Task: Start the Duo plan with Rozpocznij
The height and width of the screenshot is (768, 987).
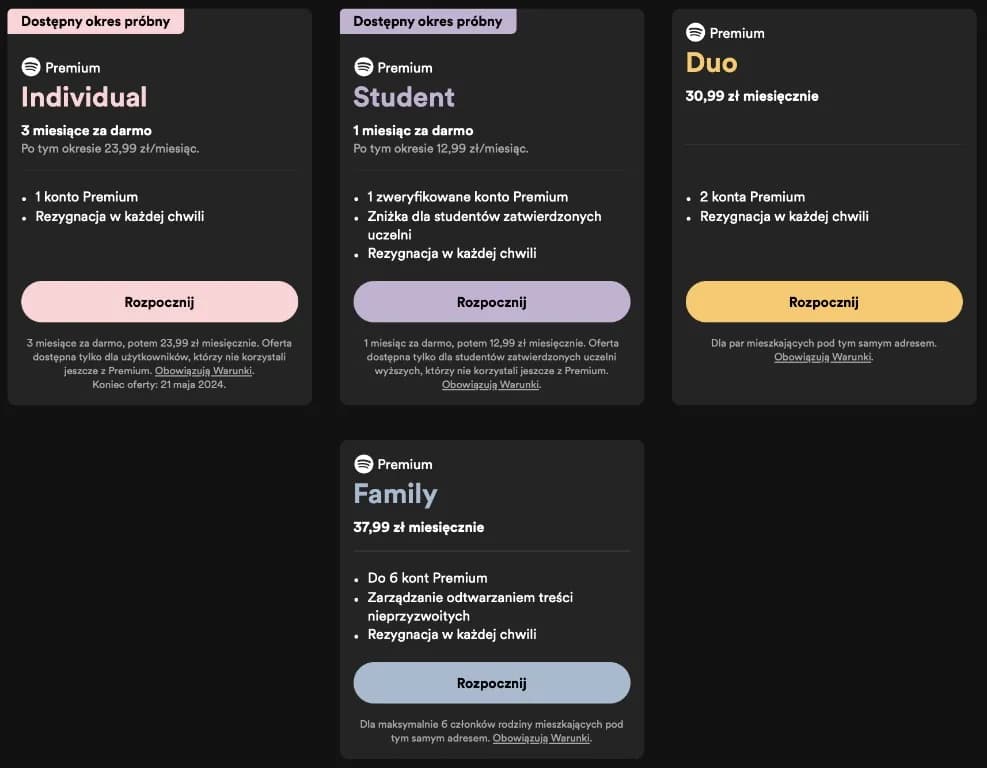Action: (x=823, y=301)
